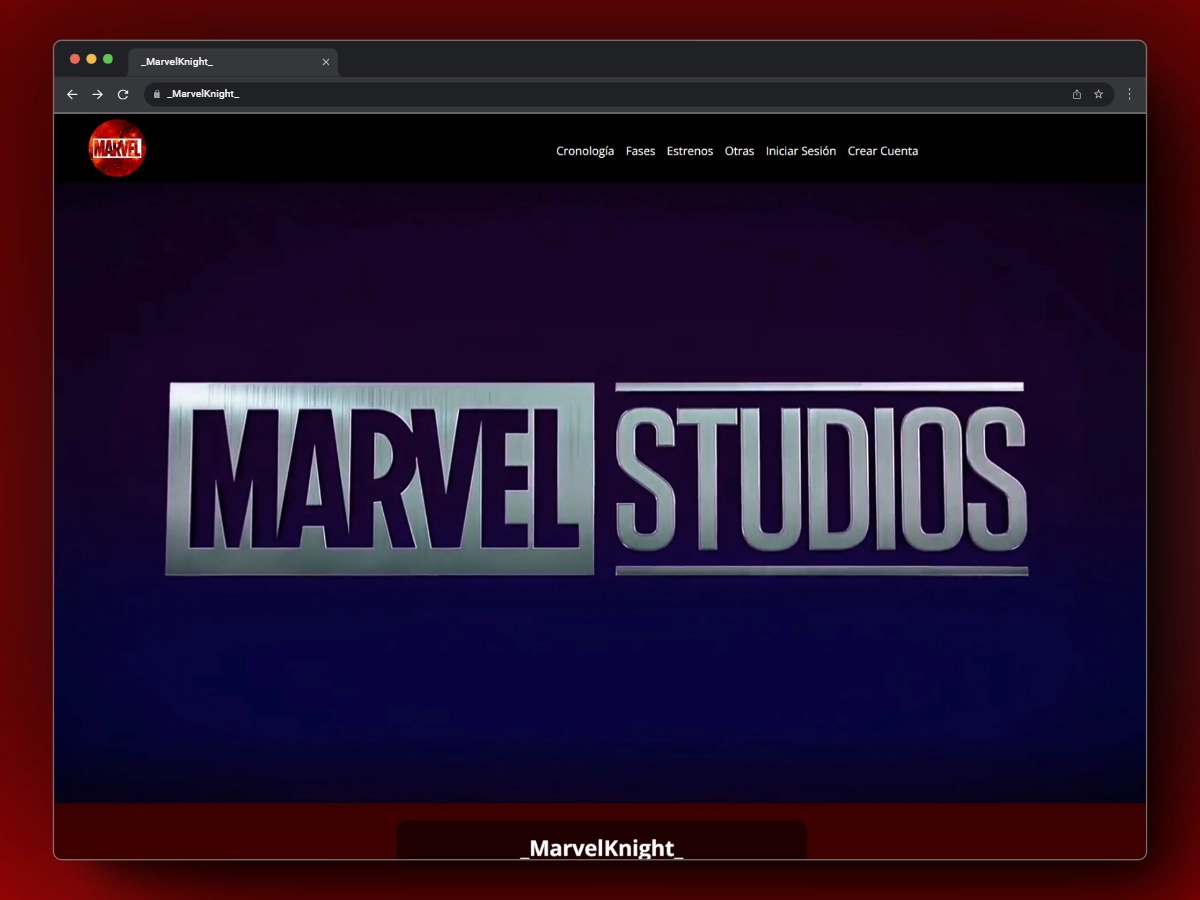Close the _MarvelKnight_ browser tab

tap(326, 62)
